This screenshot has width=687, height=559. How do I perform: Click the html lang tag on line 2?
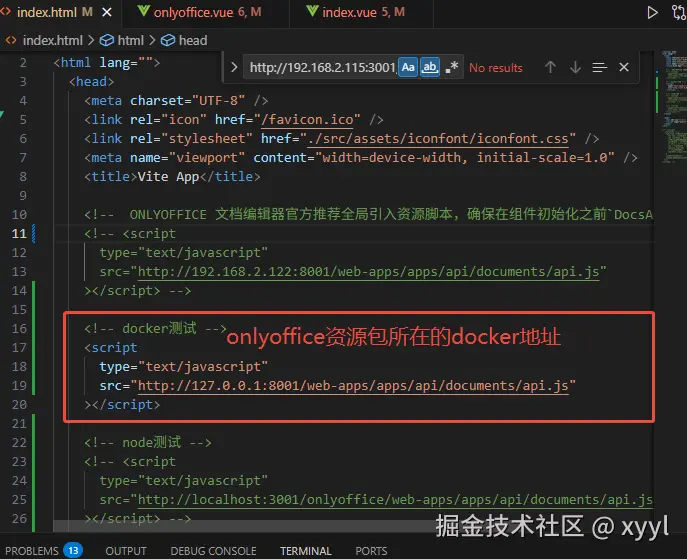[x=107, y=63]
